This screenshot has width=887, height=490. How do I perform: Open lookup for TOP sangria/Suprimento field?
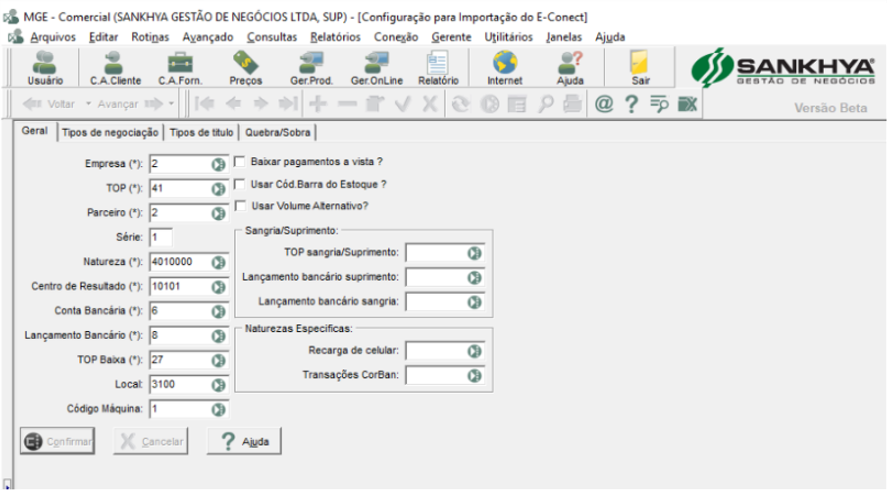(x=474, y=253)
